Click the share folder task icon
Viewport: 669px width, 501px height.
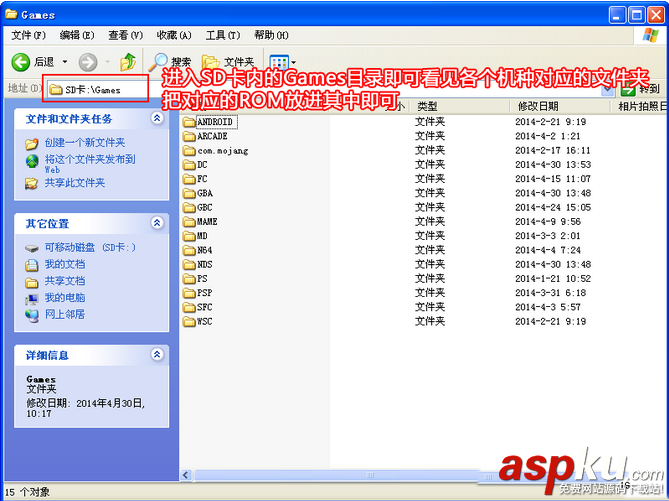(32, 184)
